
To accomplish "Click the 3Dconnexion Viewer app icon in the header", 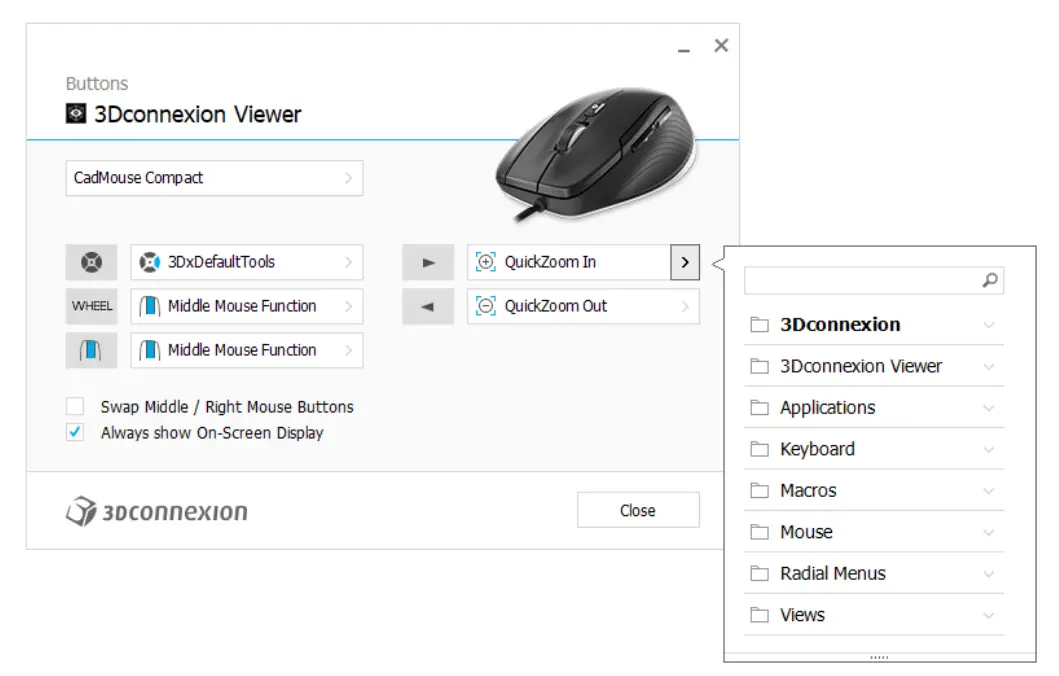I will (76, 114).
